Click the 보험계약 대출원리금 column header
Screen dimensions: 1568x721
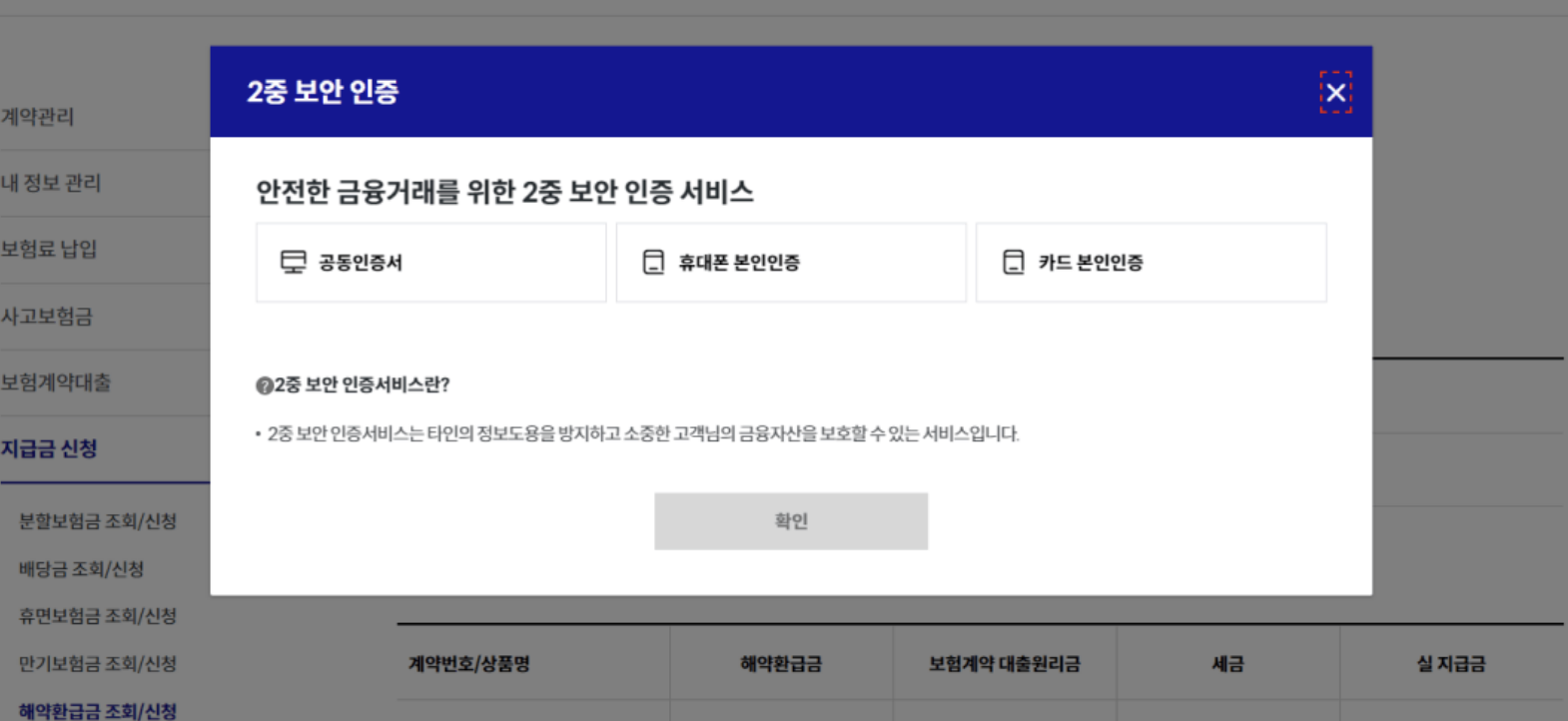point(1005,664)
